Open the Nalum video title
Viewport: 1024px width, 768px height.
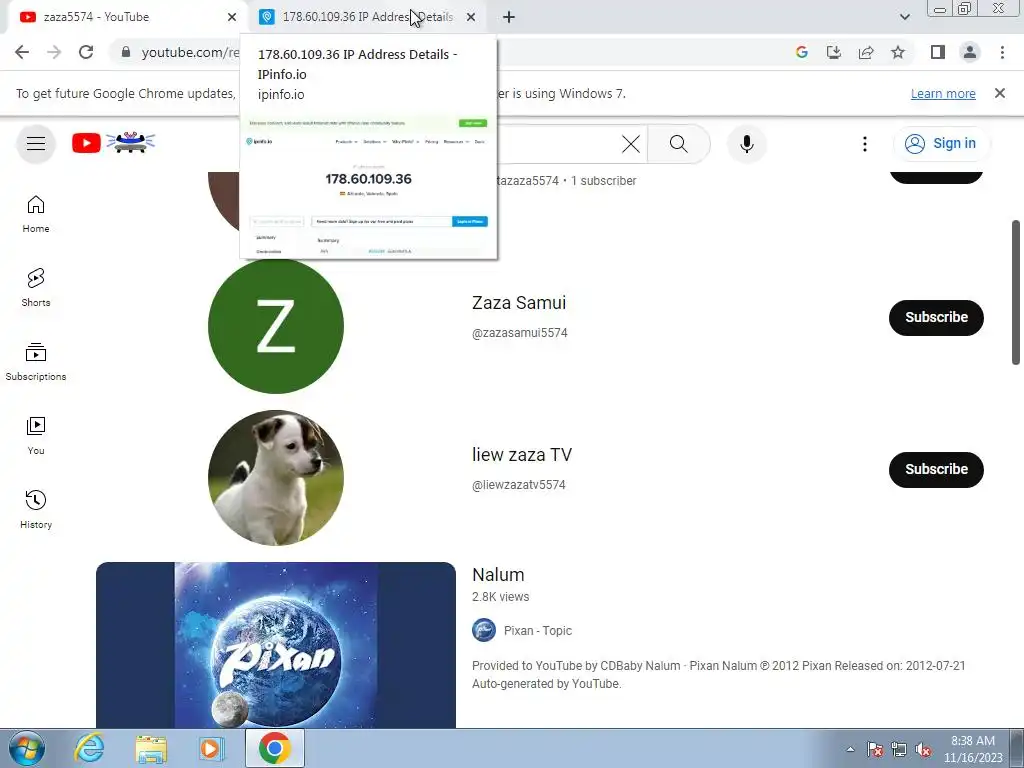498,575
